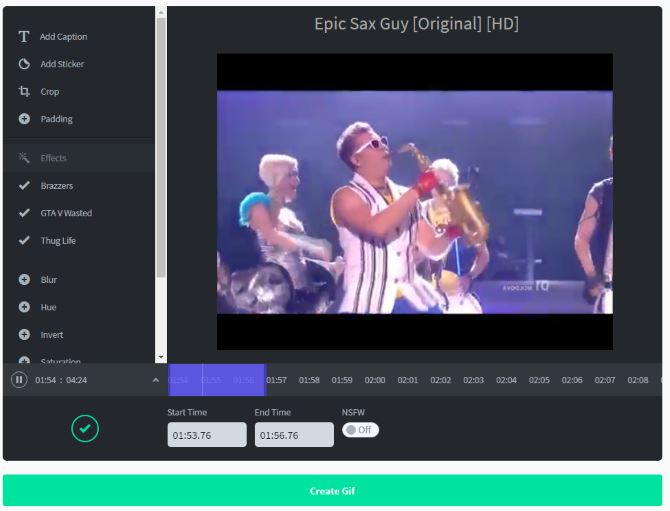Open Add Caption option
The image size is (670, 511).
pos(64,37)
